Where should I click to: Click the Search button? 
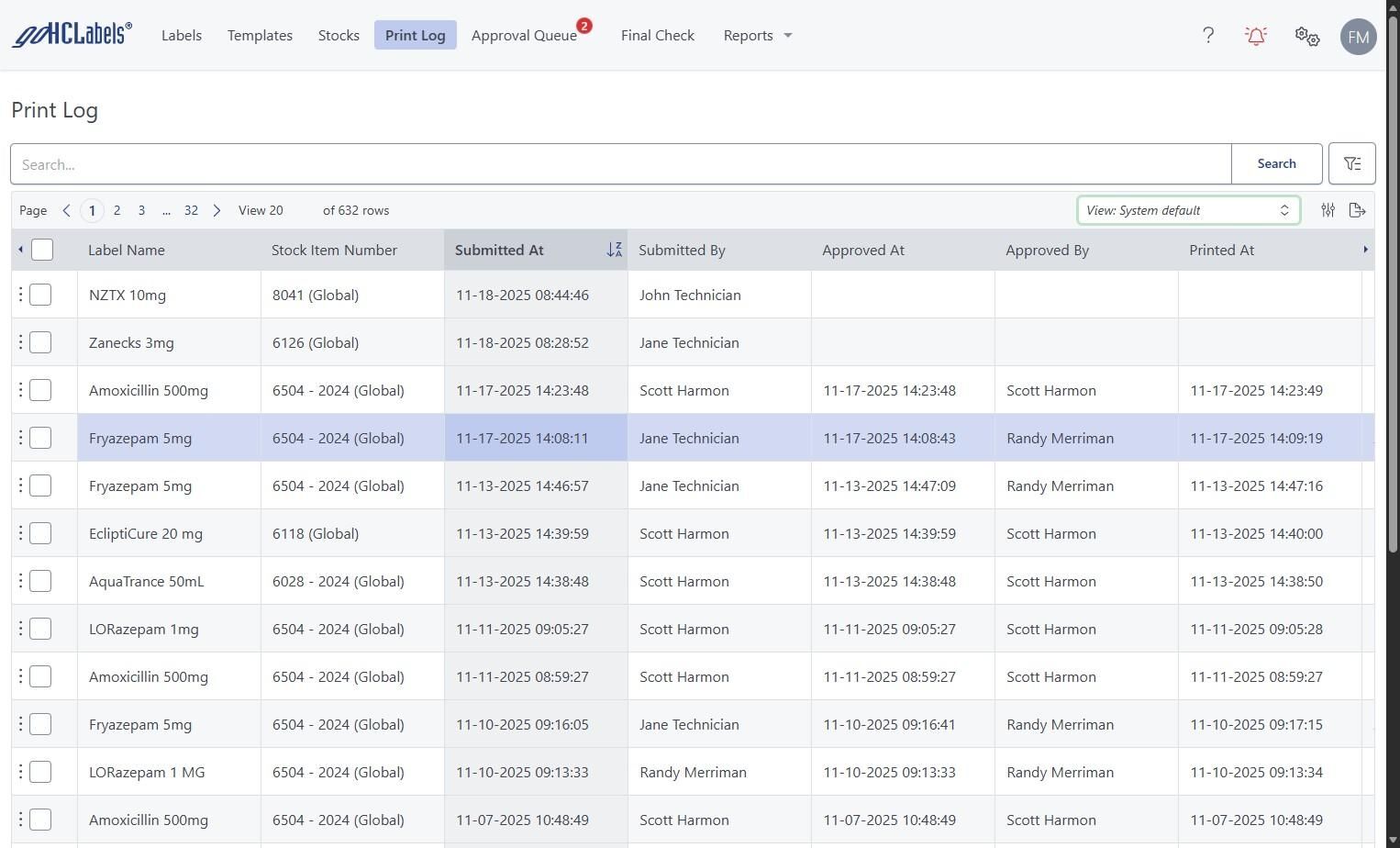1275,164
